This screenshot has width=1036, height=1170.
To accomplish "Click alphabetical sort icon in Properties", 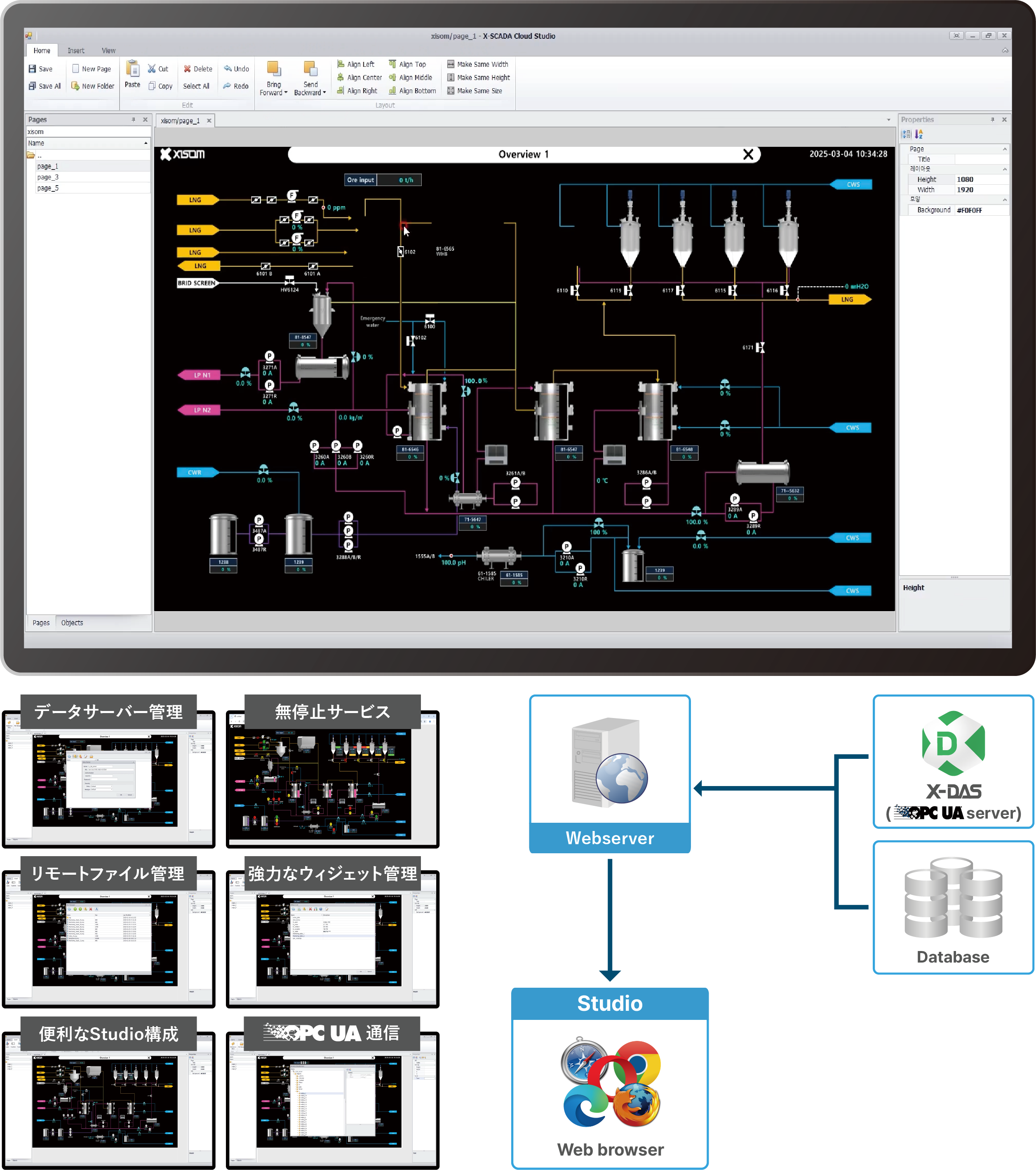I will click(919, 134).
